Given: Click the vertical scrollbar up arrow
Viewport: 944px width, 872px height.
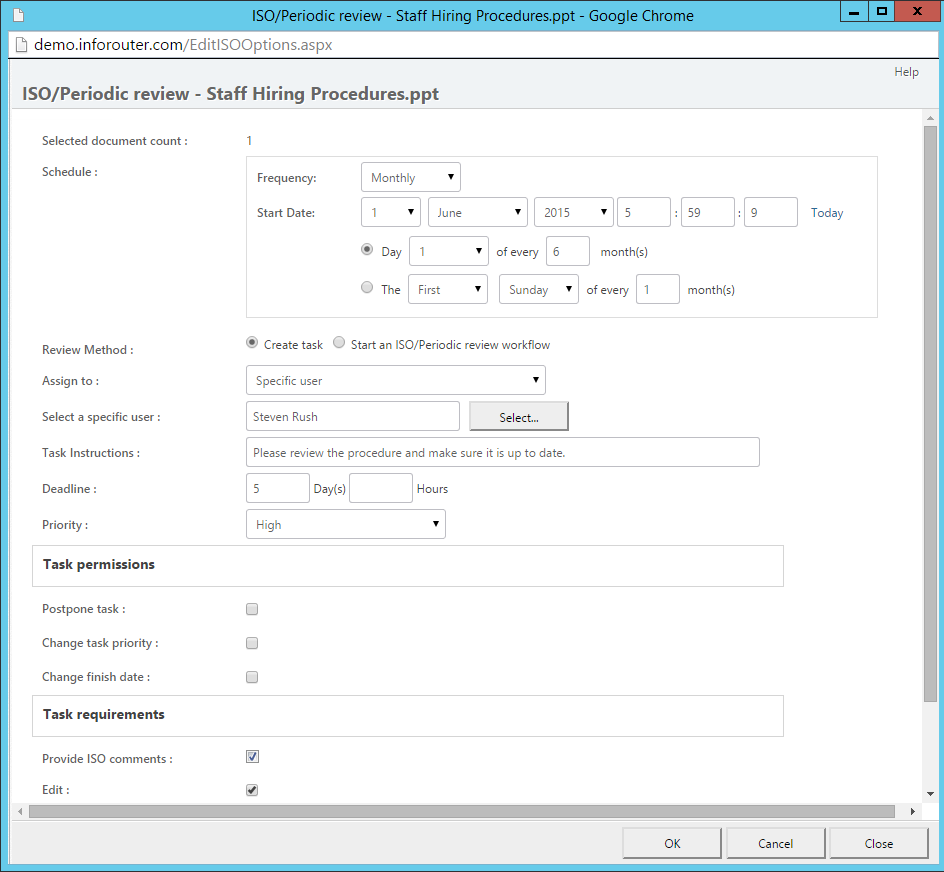Looking at the screenshot, I should point(930,117).
